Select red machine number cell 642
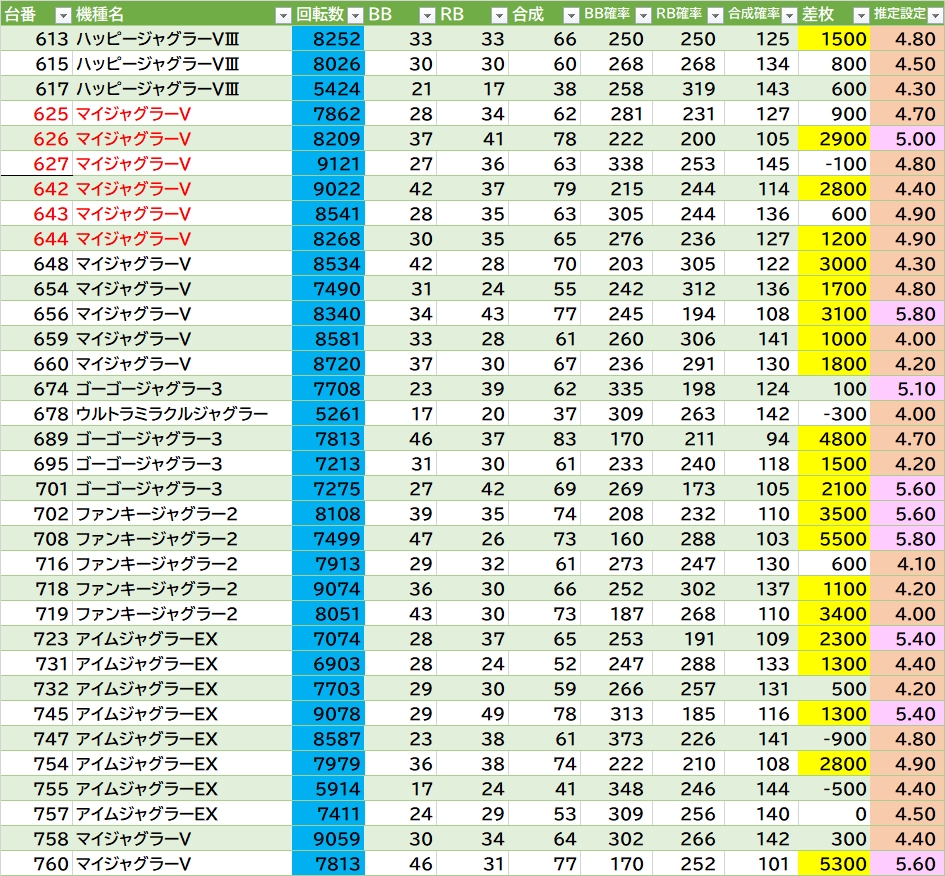This screenshot has width=945, height=876. [x=37, y=189]
